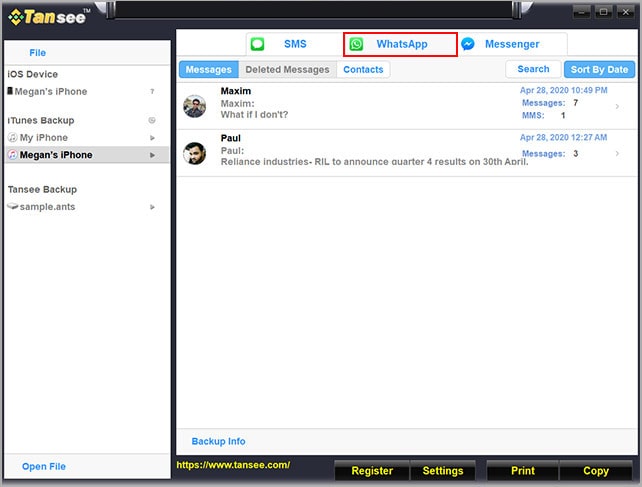Screen dimensions: 642x487
Task: Click the Backup Info link
Action: pos(218,441)
